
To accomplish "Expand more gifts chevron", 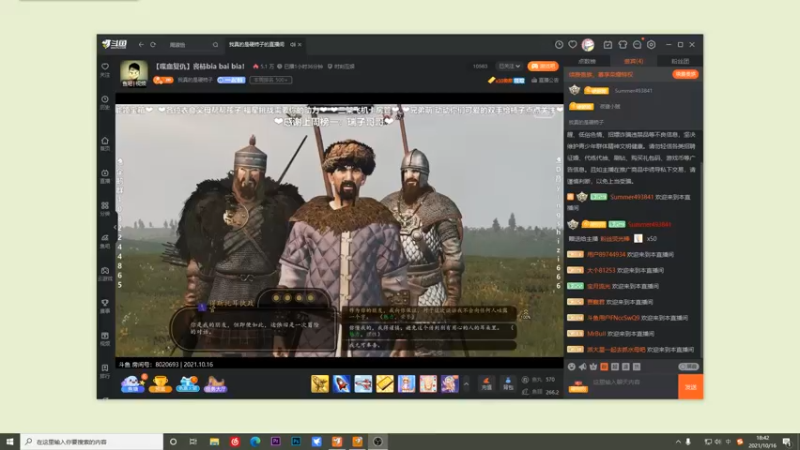I will [466, 384].
